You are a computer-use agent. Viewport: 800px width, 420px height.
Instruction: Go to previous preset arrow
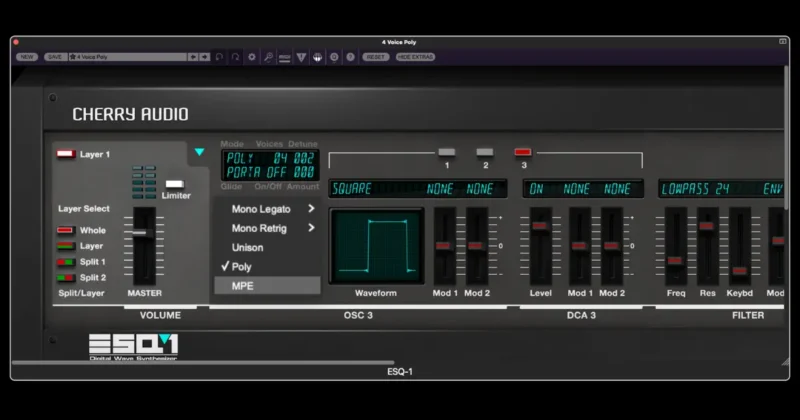[x=193, y=57]
